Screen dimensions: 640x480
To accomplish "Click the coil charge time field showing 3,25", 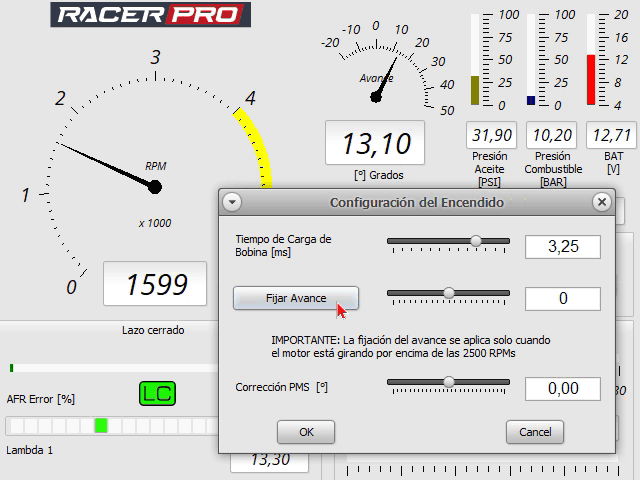I will coord(563,247).
